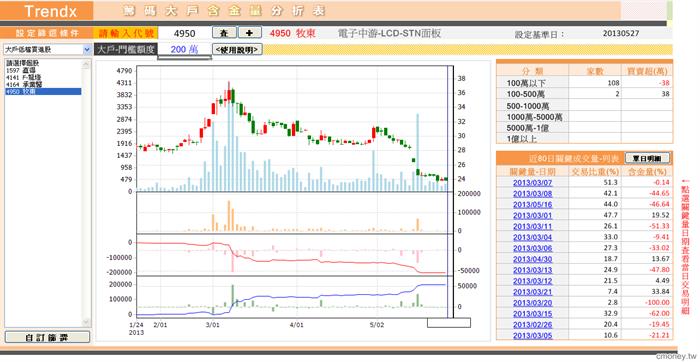This screenshot has width=700, height=362.
Task: Click the plus button beside 查
Action: tap(250, 33)
